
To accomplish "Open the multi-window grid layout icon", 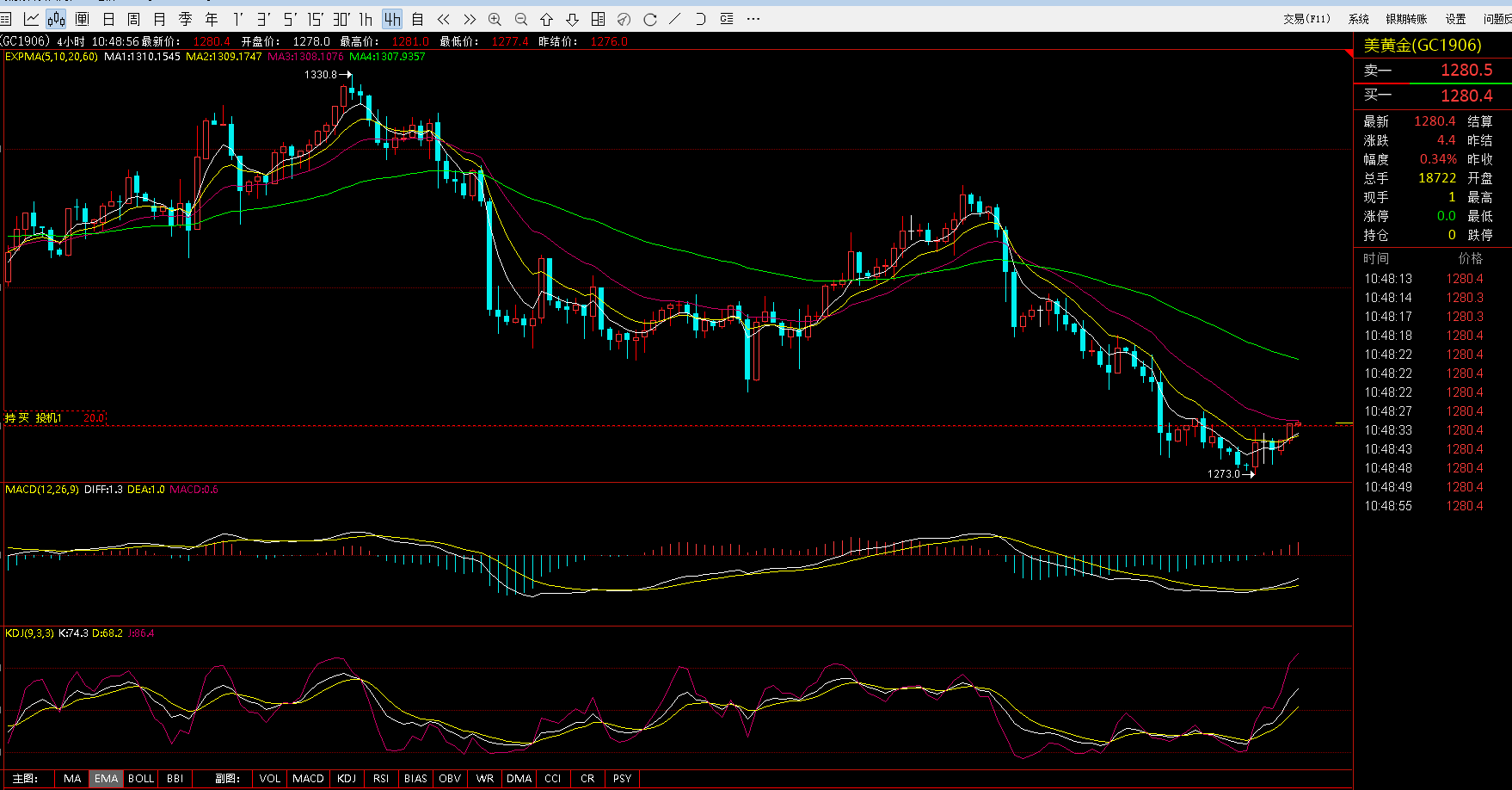I will [x=598, y=19].
